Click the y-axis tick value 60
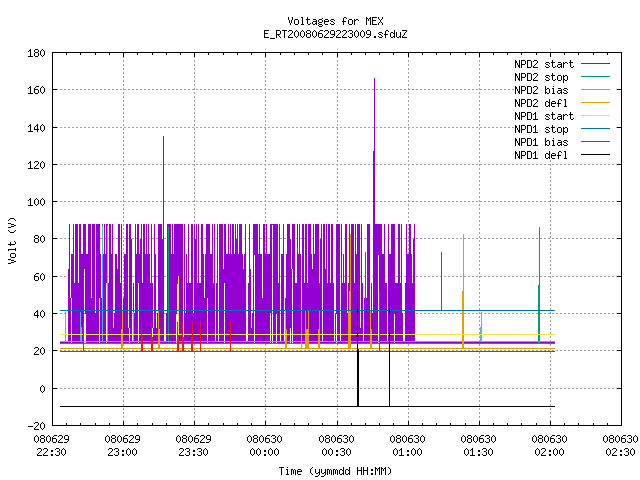Viewport: 640px width, 480px height. tap(39, 277)
